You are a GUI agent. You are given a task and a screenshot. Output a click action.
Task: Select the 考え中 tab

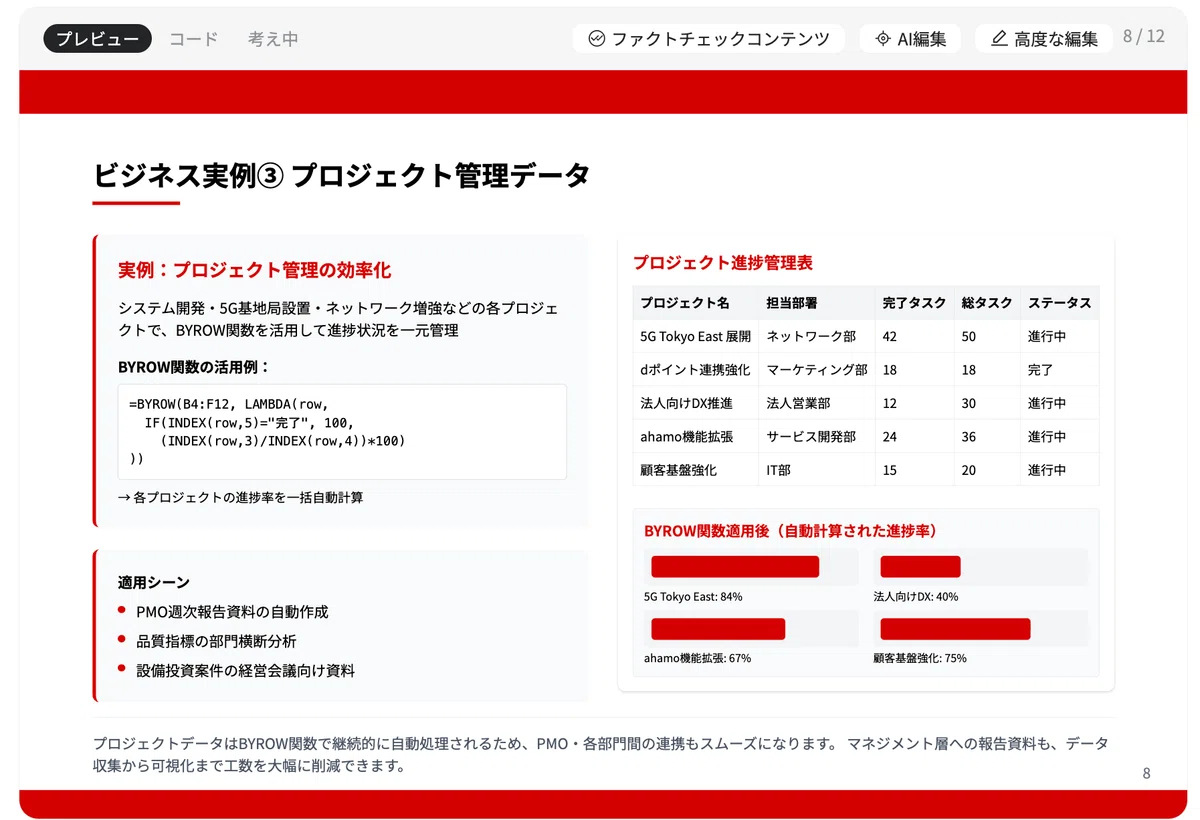273,39
